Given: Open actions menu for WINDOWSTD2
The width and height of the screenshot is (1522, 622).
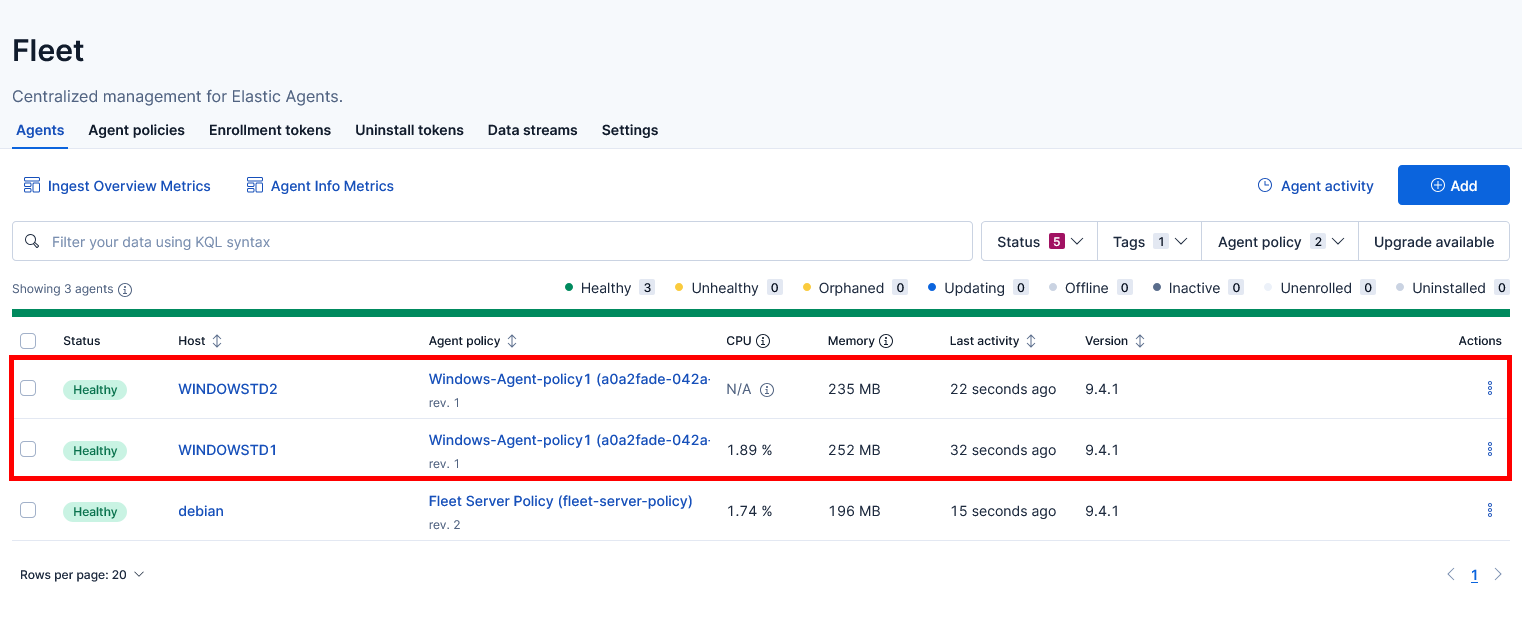Looking at the screenshot, I should [x=1490, y=388].
